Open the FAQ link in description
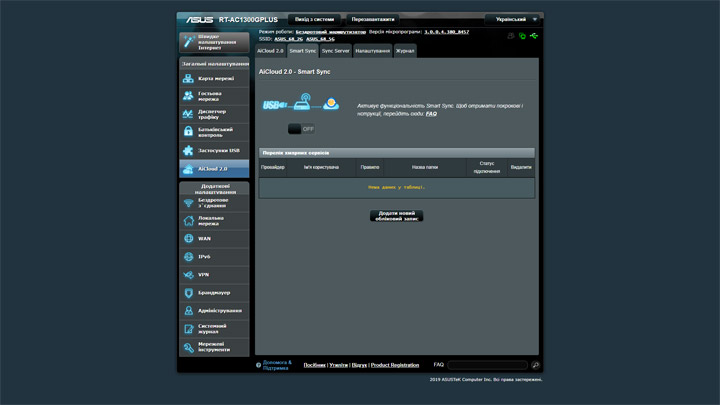 coord(431,114)
